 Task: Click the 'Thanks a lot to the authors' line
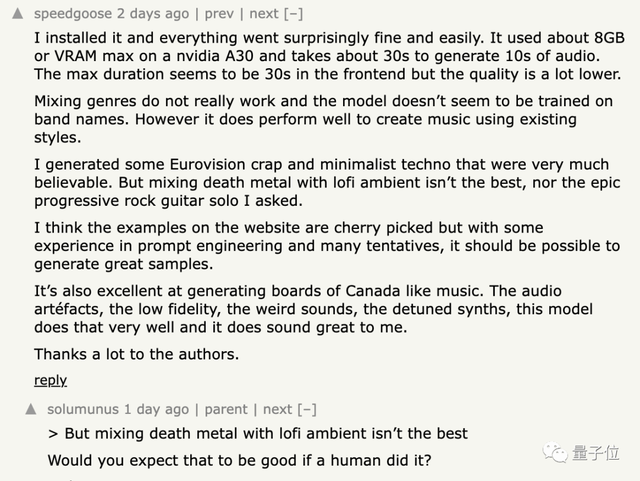(135, 354)
